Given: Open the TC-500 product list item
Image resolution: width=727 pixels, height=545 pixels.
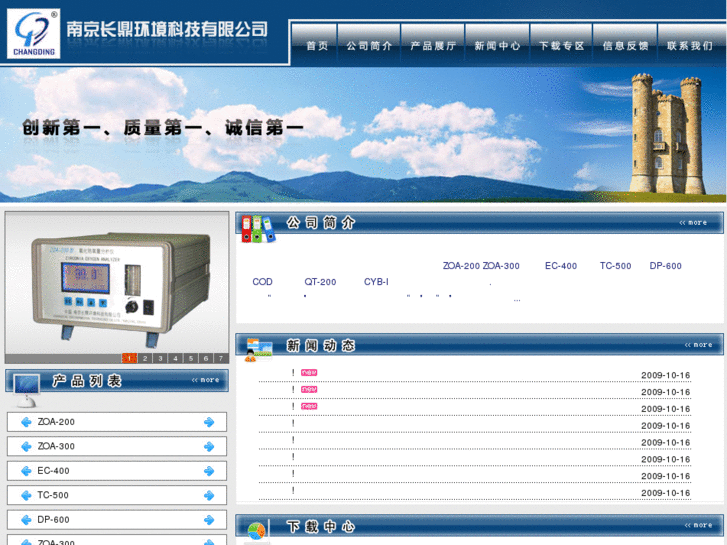Looking at the screenshot, I should pos(117,495).
